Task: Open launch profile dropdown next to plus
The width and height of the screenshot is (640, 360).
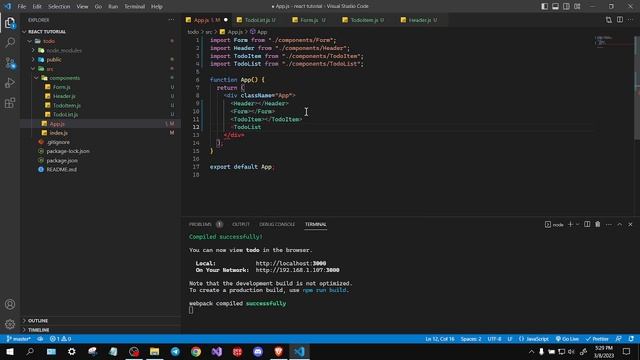Action: coord(577,224)
